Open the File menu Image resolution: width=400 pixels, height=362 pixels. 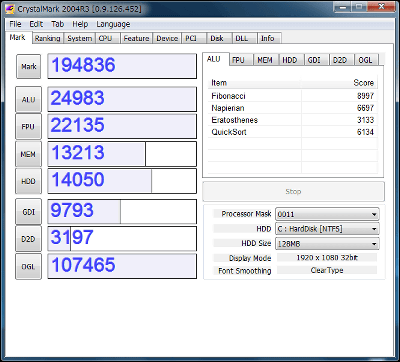(x=15, y=24)
